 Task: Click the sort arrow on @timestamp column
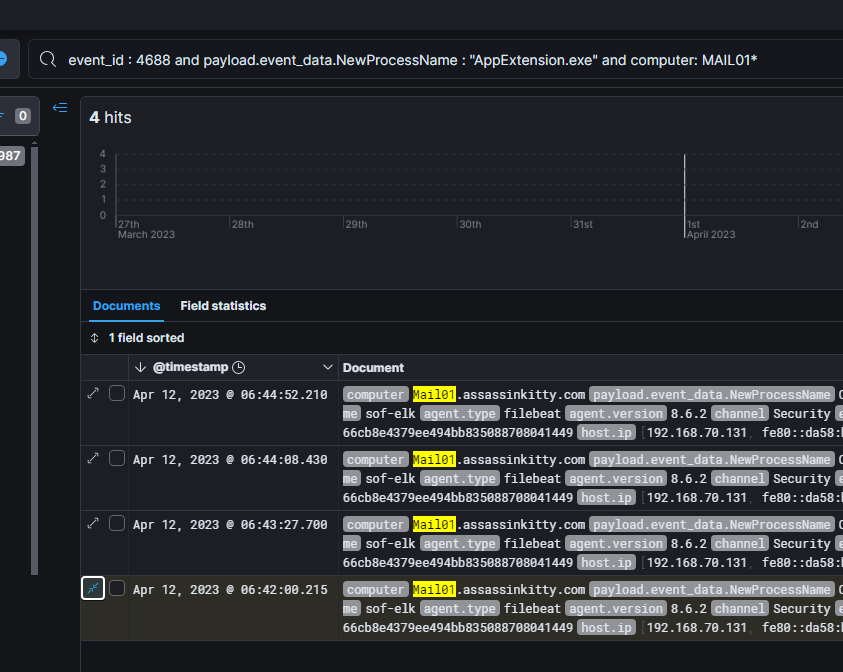point(140,368)
